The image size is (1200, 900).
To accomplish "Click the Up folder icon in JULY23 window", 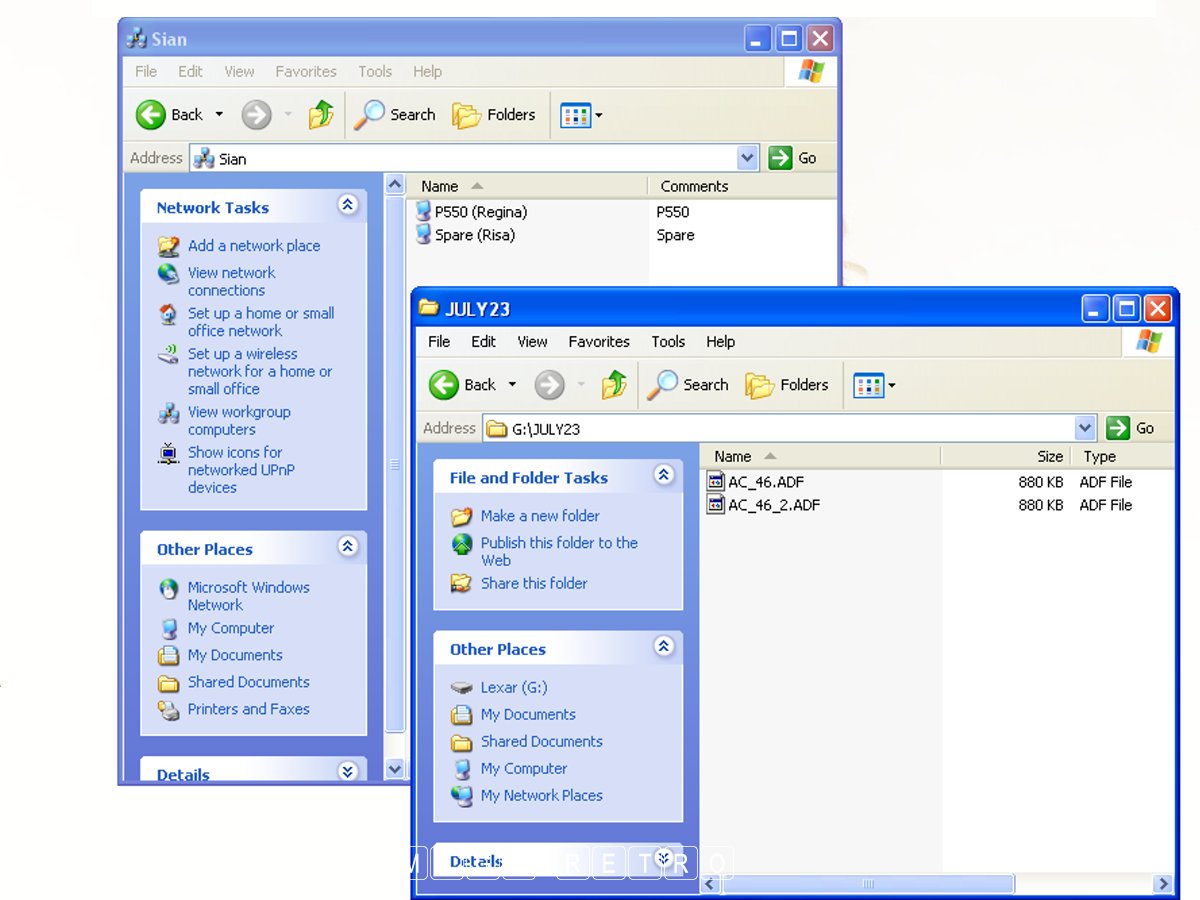I will (614, 385).
